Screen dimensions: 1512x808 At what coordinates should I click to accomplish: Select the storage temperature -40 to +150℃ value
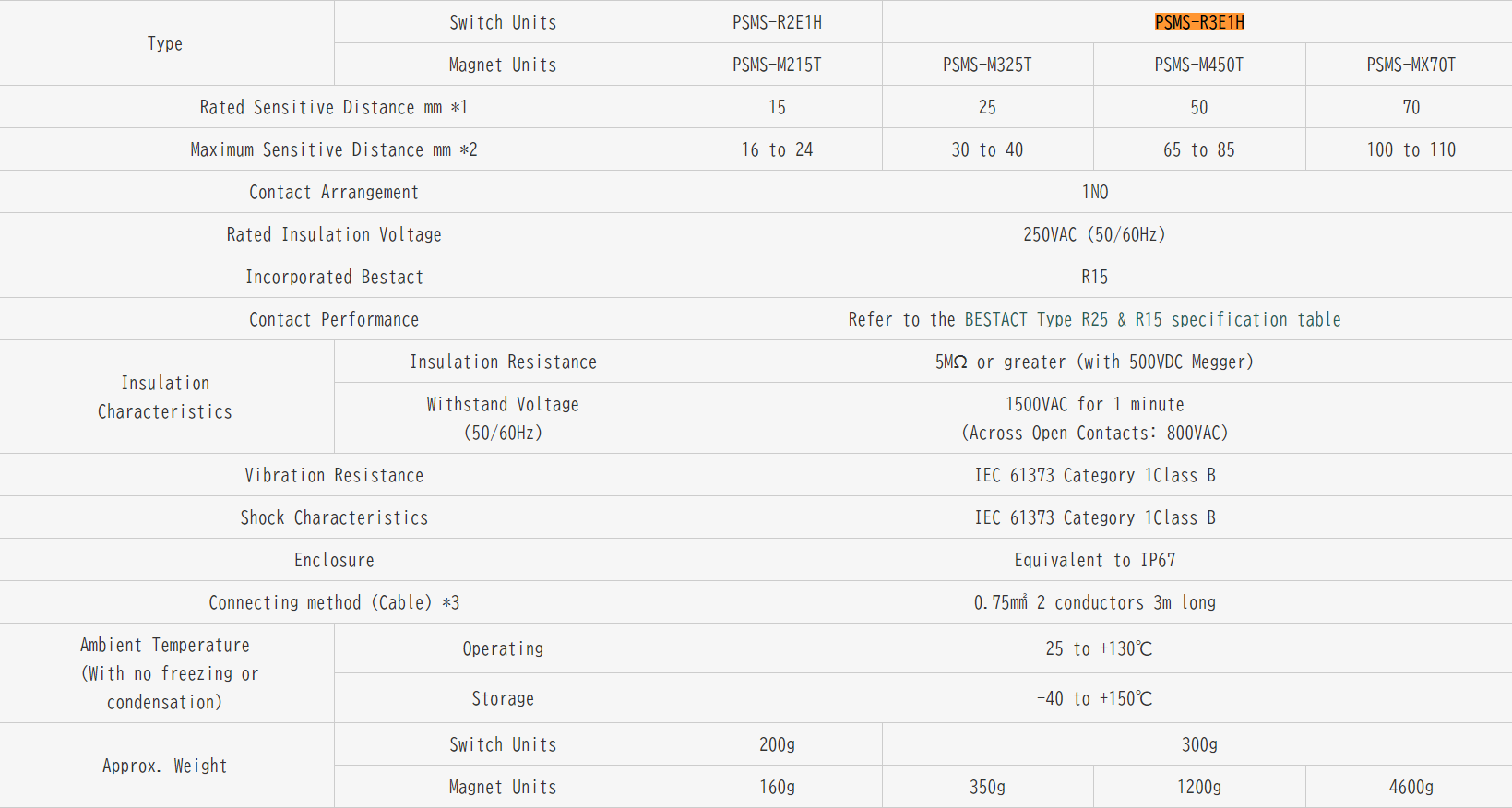[1094, 698]
